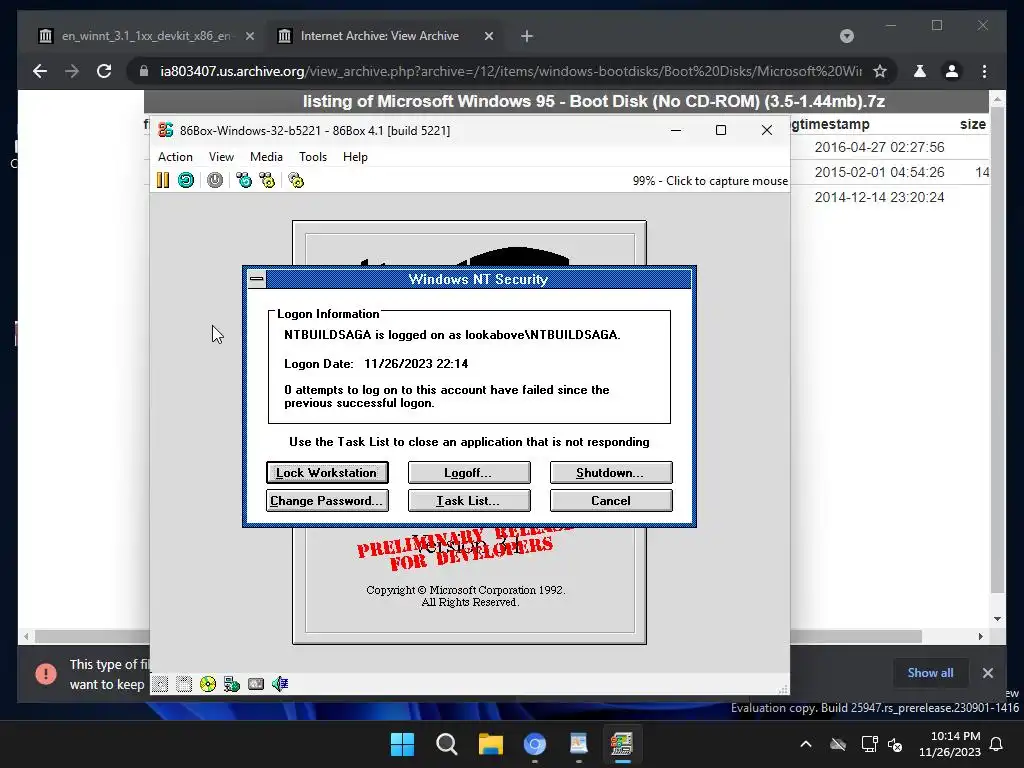Click the download warning exclamation icon
Image resolution: width=1024 pixels, height=768 pixels.
46,673
